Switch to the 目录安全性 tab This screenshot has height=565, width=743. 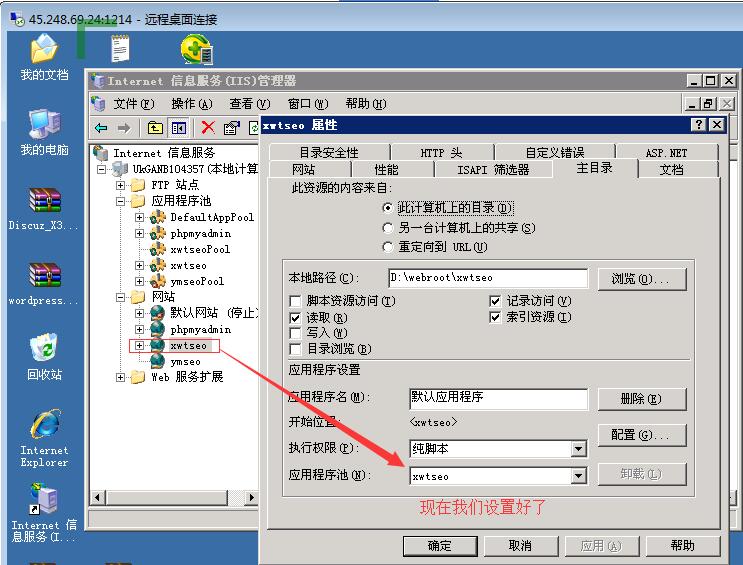coord(329,153)
